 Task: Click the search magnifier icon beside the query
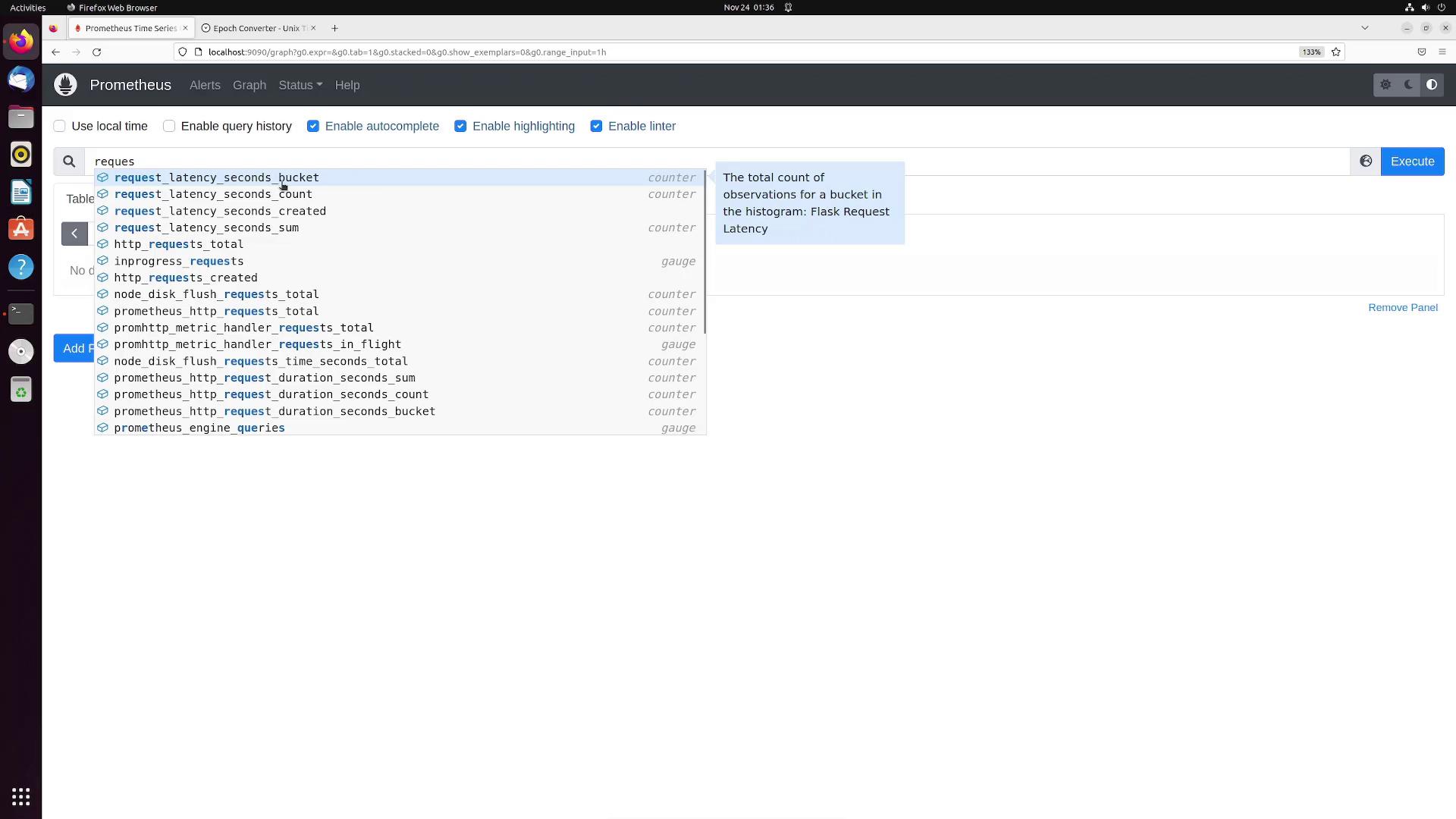pyautogui.click(x=69, y=162)
